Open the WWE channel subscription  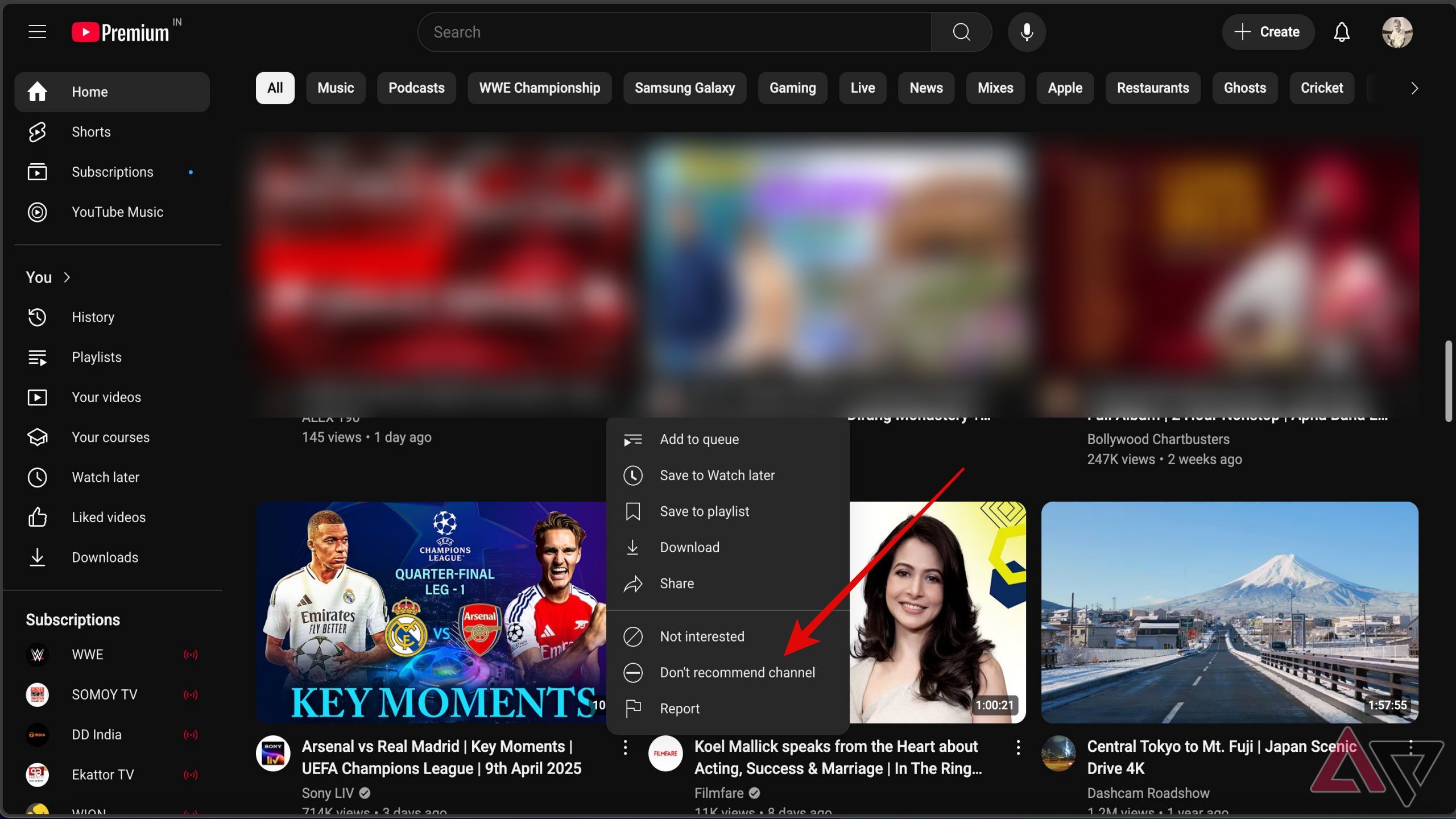tap(112, 655)
